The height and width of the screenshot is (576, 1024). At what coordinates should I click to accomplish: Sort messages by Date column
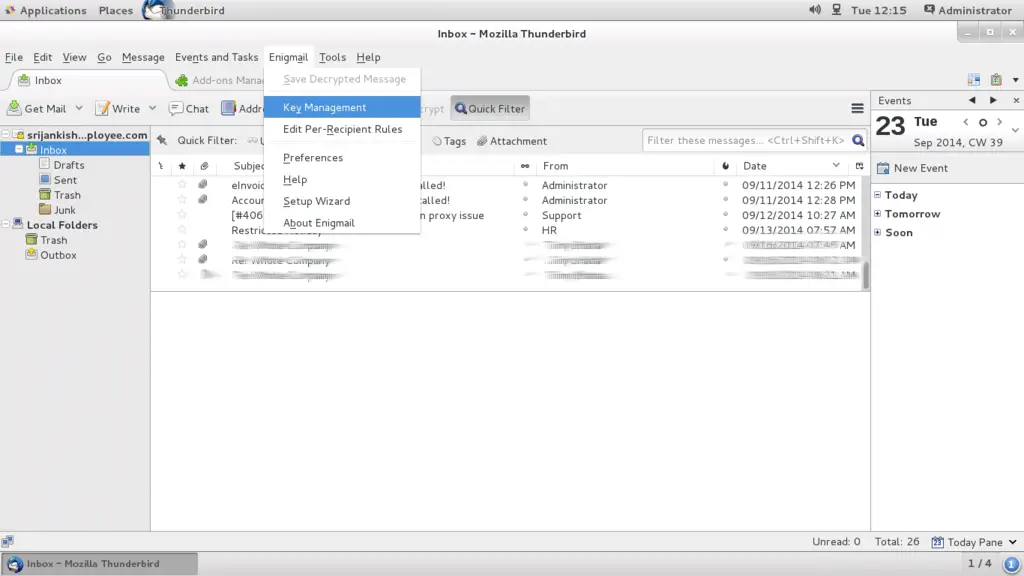[792, 166]
